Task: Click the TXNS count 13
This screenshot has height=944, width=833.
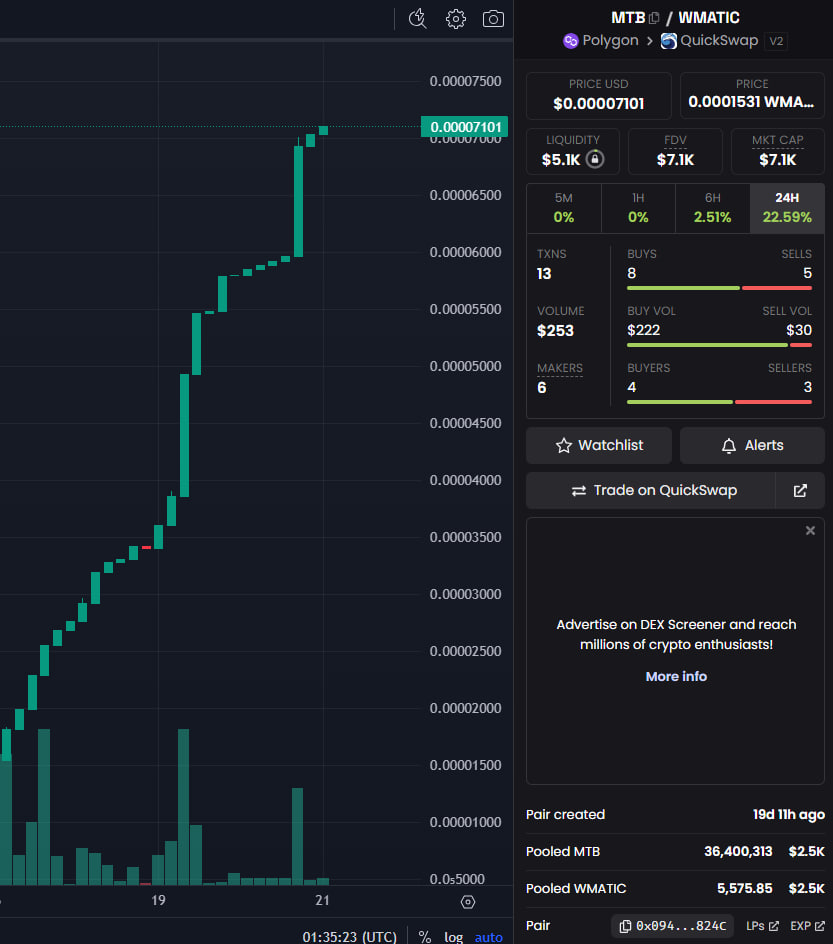Action: 544,274
